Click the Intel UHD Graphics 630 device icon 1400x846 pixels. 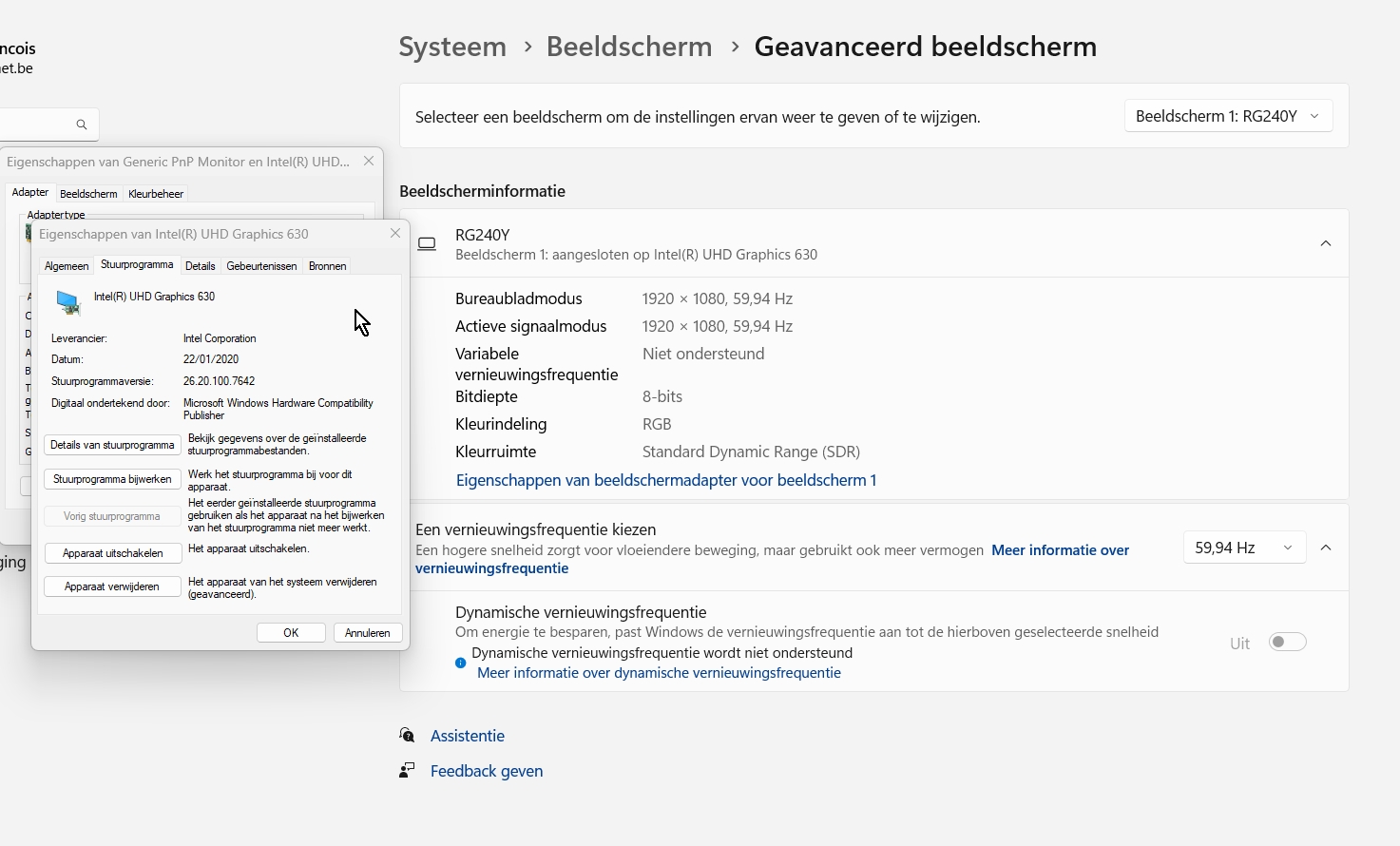67,302
